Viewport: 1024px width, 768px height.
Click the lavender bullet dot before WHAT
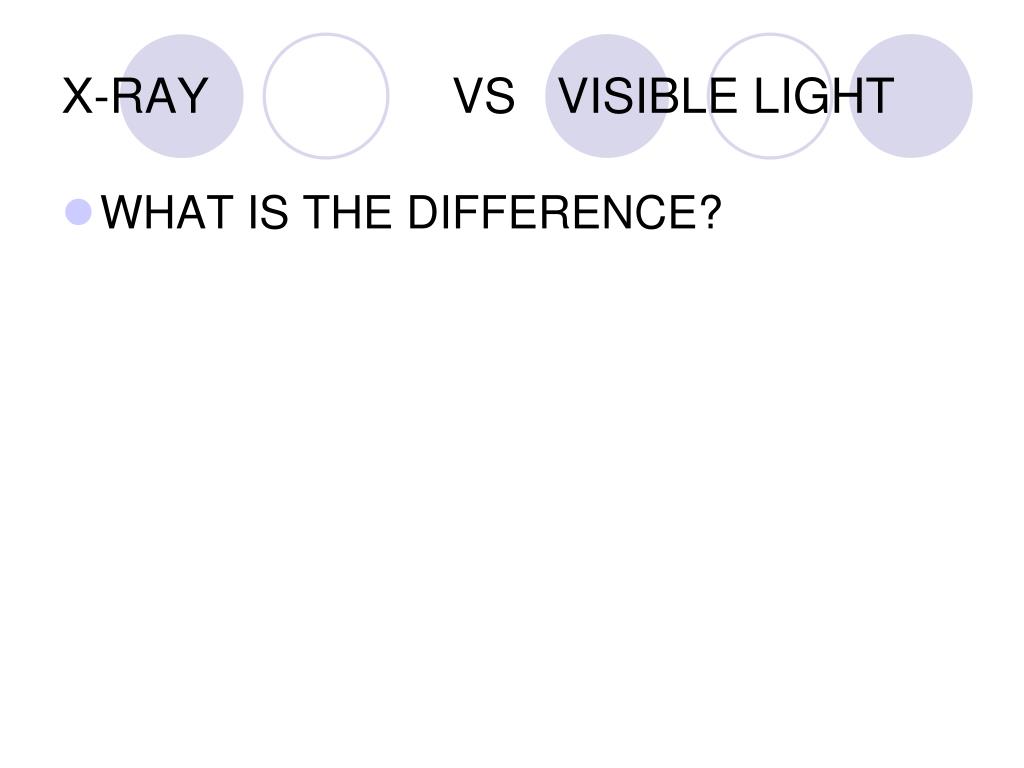tap(78, 212)
